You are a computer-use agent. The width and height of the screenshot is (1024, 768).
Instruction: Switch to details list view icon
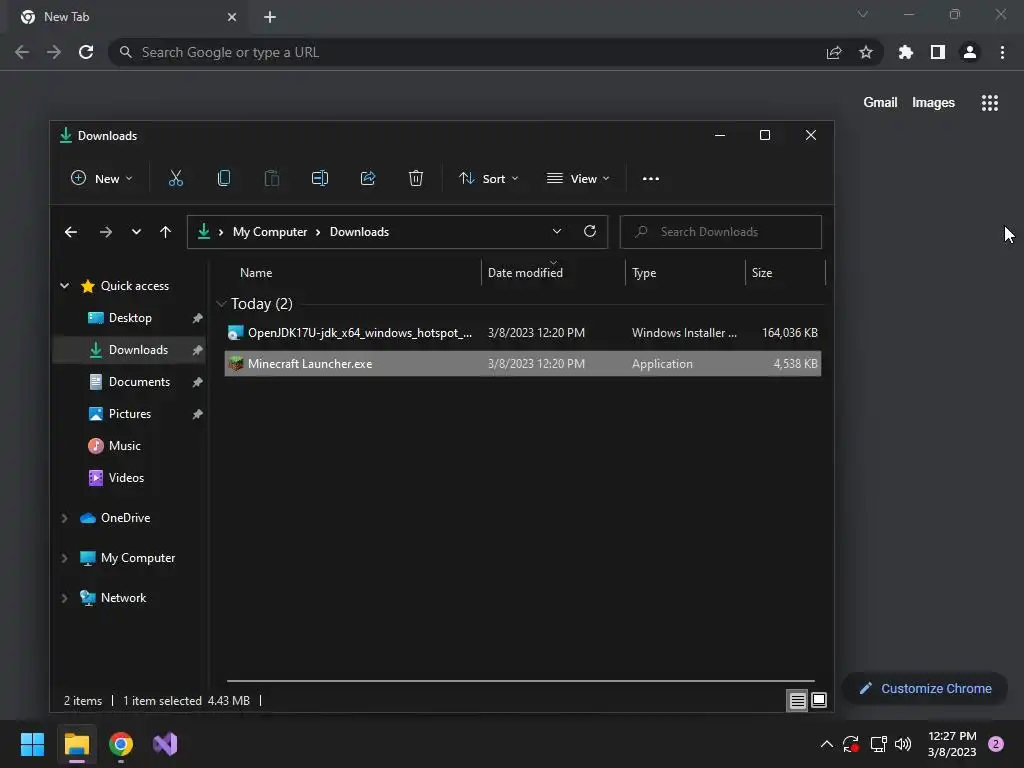click(797, 701)
